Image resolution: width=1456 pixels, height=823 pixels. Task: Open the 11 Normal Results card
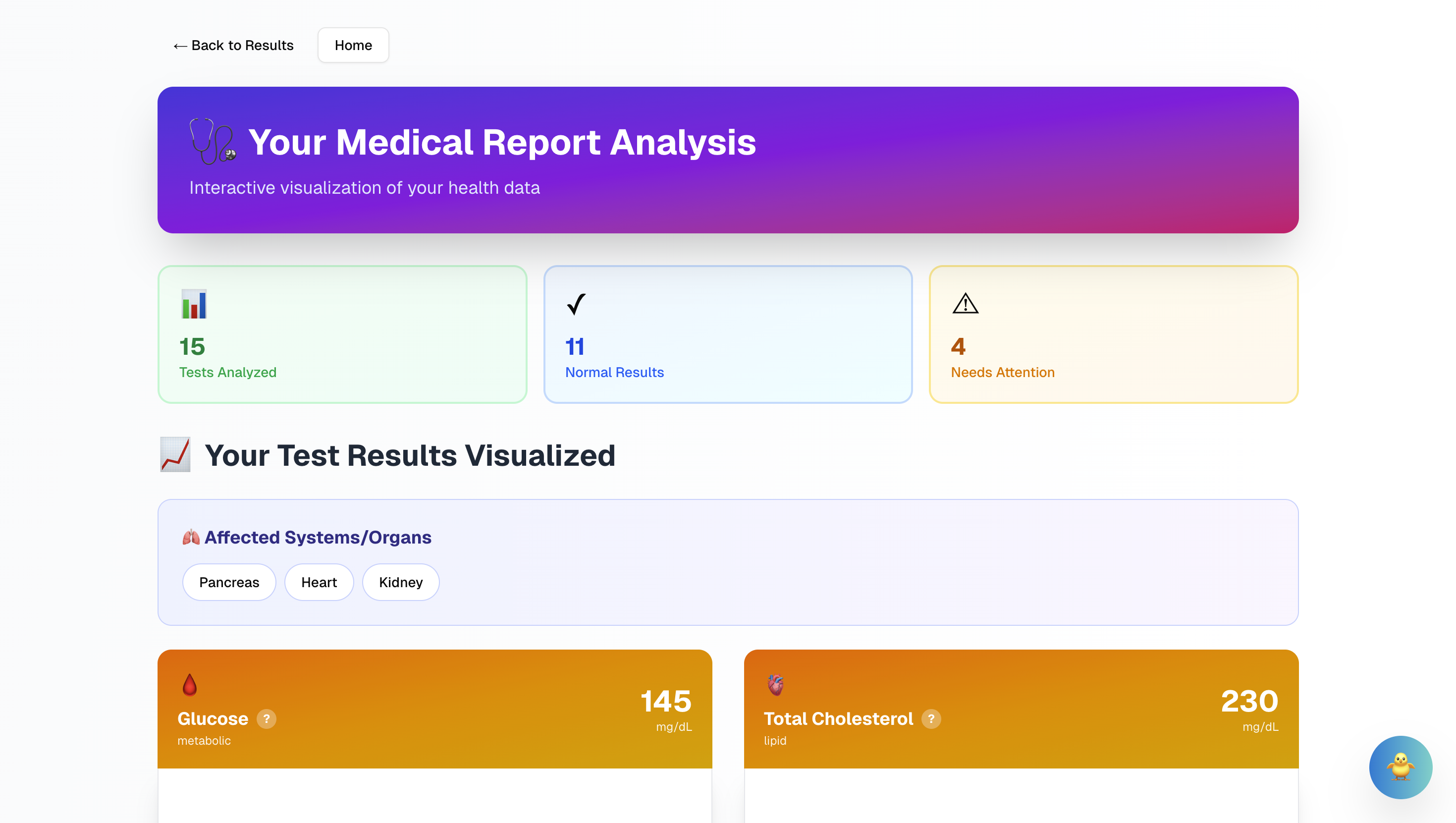pyautogui.click(x=727, y=334)
